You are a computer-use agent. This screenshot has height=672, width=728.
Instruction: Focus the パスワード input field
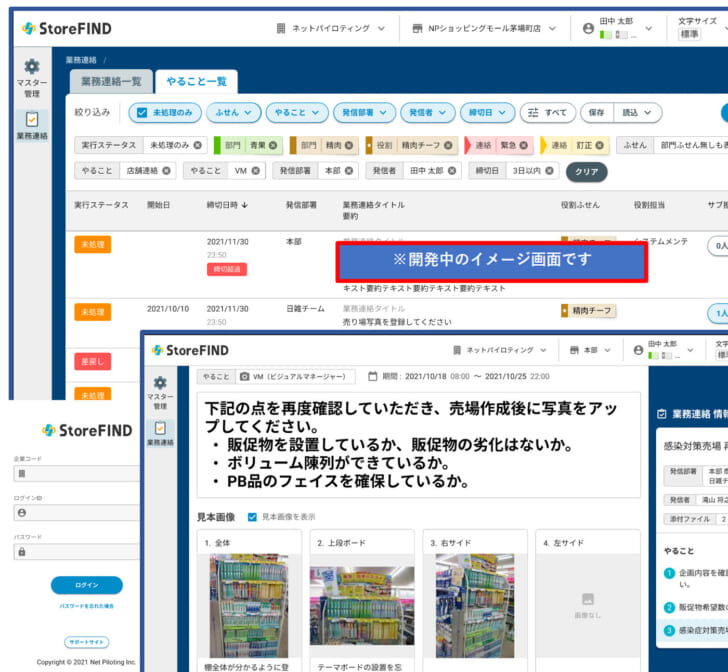click(x=77, y=552)
